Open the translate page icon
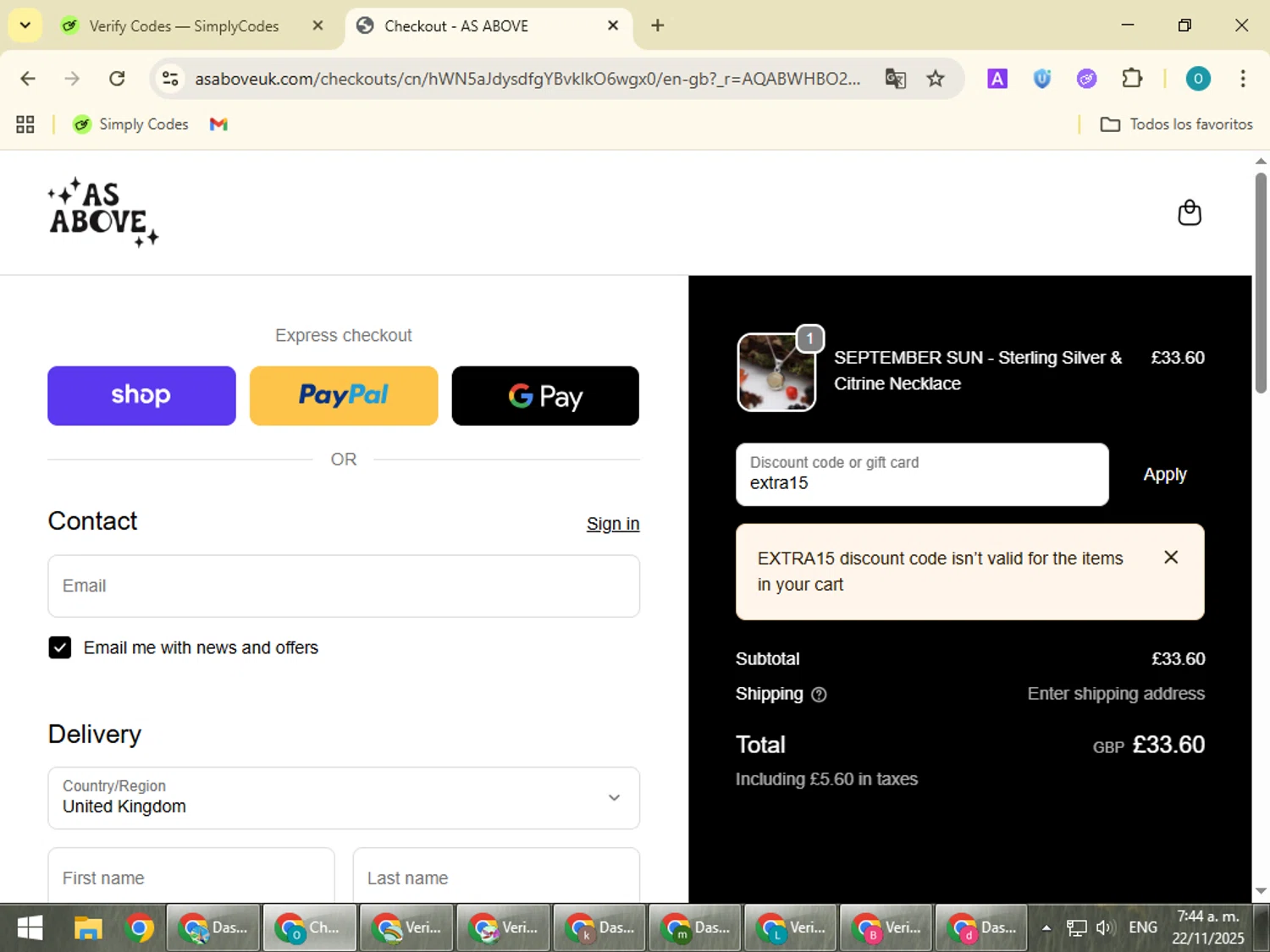1270x952 pixels. coord(895,79)
